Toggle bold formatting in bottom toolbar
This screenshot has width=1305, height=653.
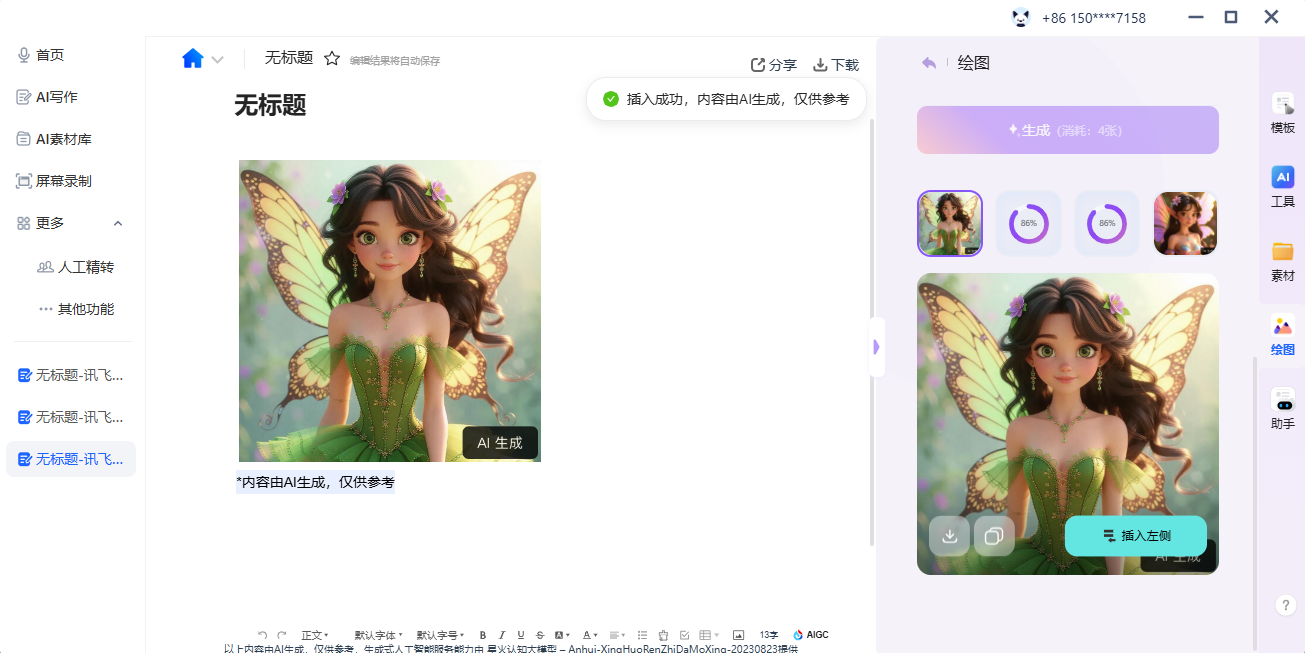pyautogui.click(x=483, y=635)
